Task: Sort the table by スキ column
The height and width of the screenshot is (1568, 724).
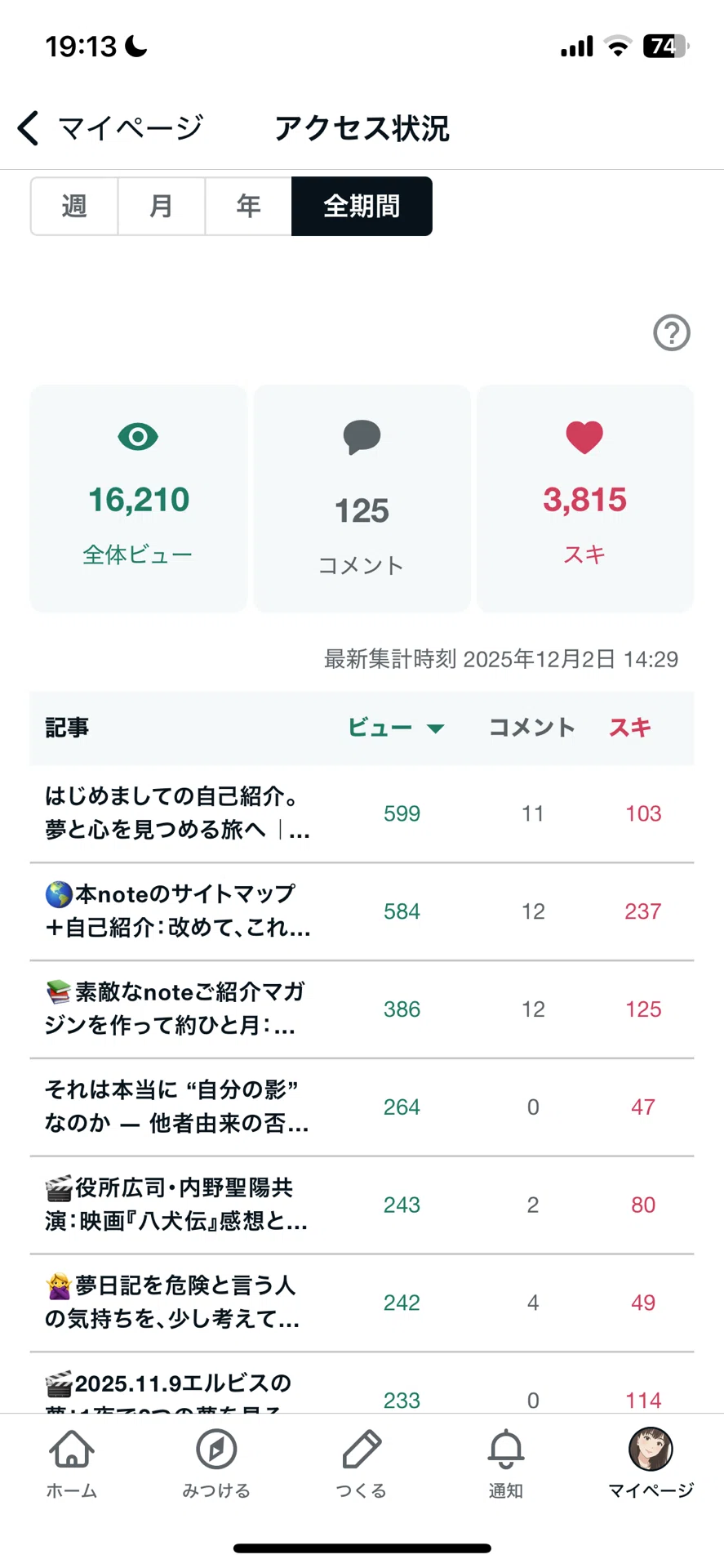Action: [629, 728]
